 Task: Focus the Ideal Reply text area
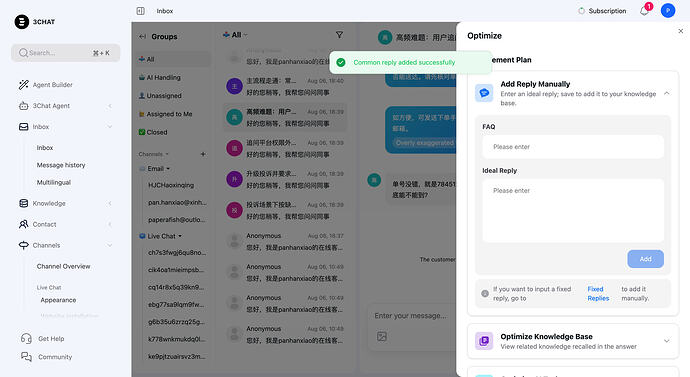tap(573, 211)
